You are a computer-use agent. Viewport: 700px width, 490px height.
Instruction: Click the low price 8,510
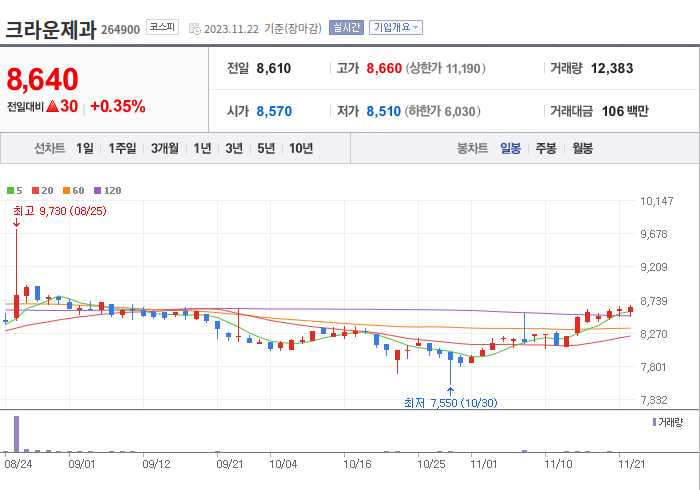[383, 111]
